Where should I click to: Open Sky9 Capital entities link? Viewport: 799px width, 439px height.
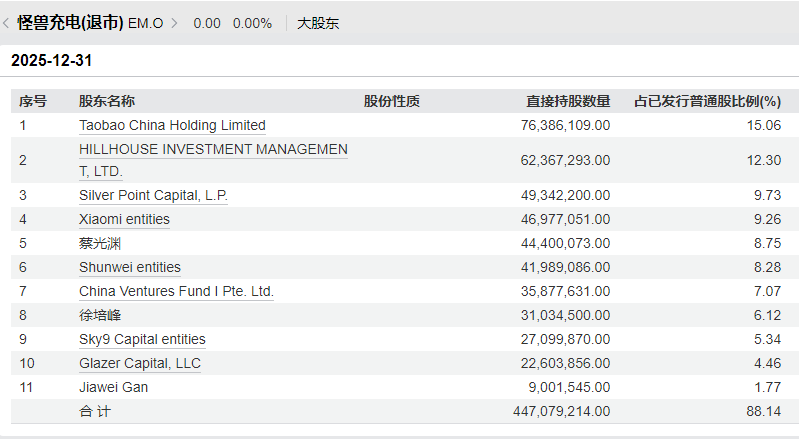[142, 339]
